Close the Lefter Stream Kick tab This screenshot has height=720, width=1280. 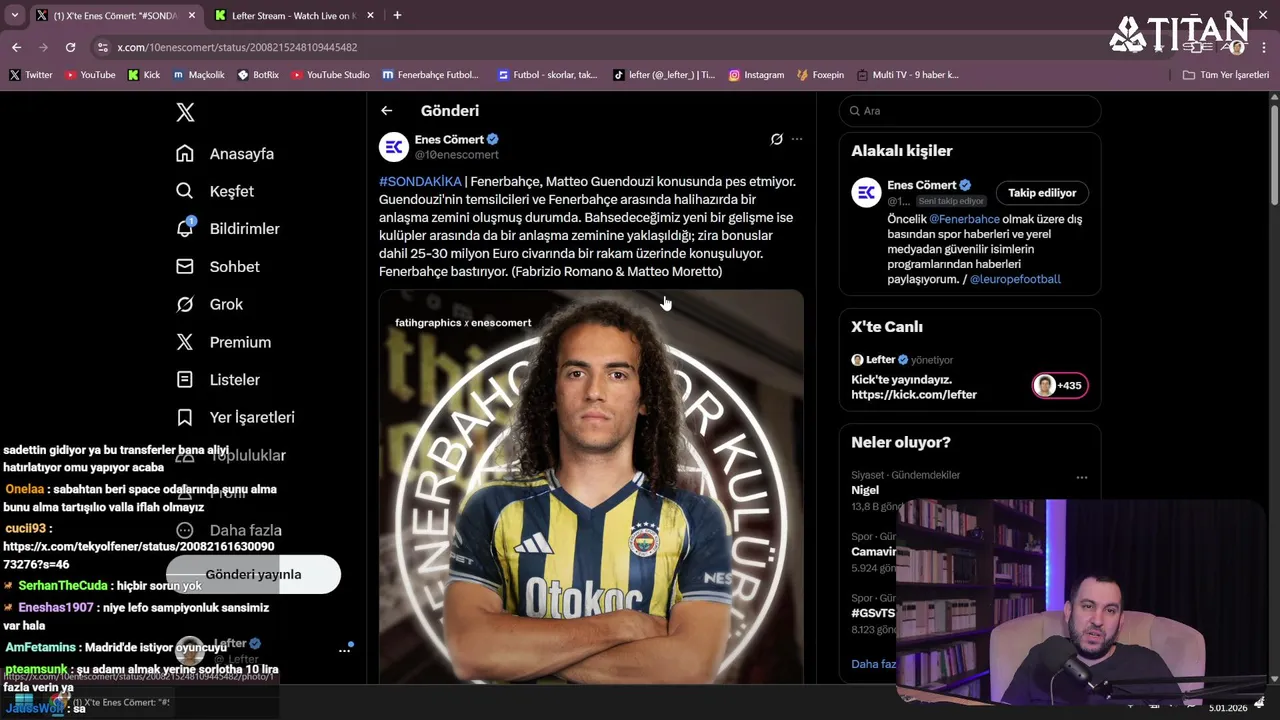click(x=370, y=15)
